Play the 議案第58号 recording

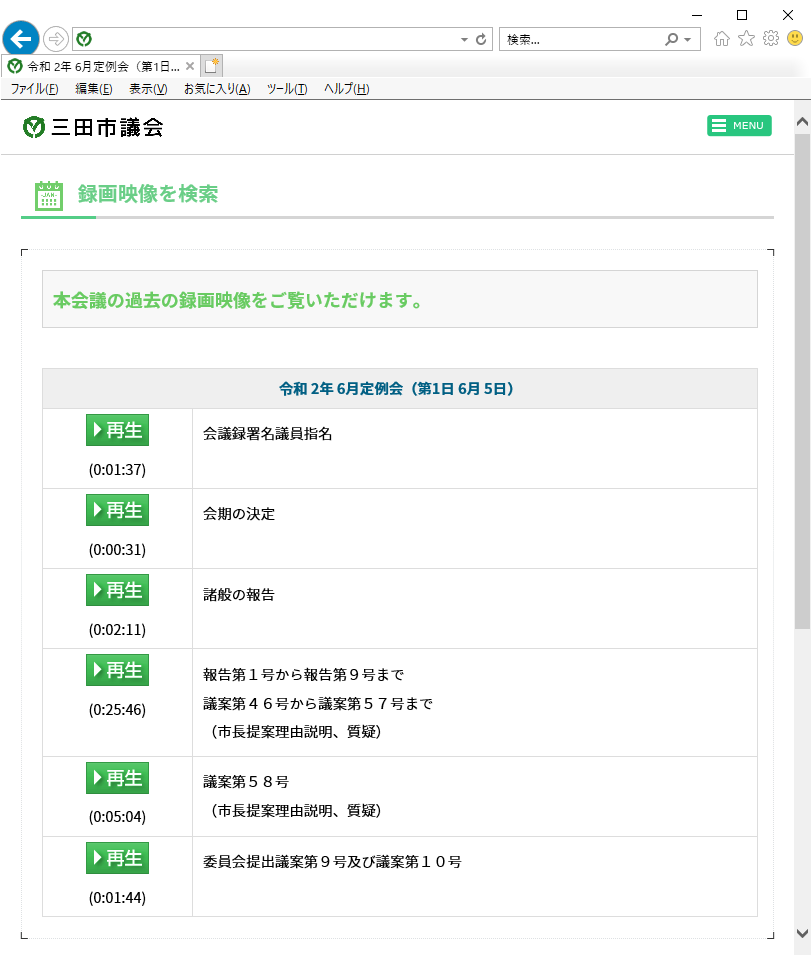pyautogui.click(x=117, y=778)
